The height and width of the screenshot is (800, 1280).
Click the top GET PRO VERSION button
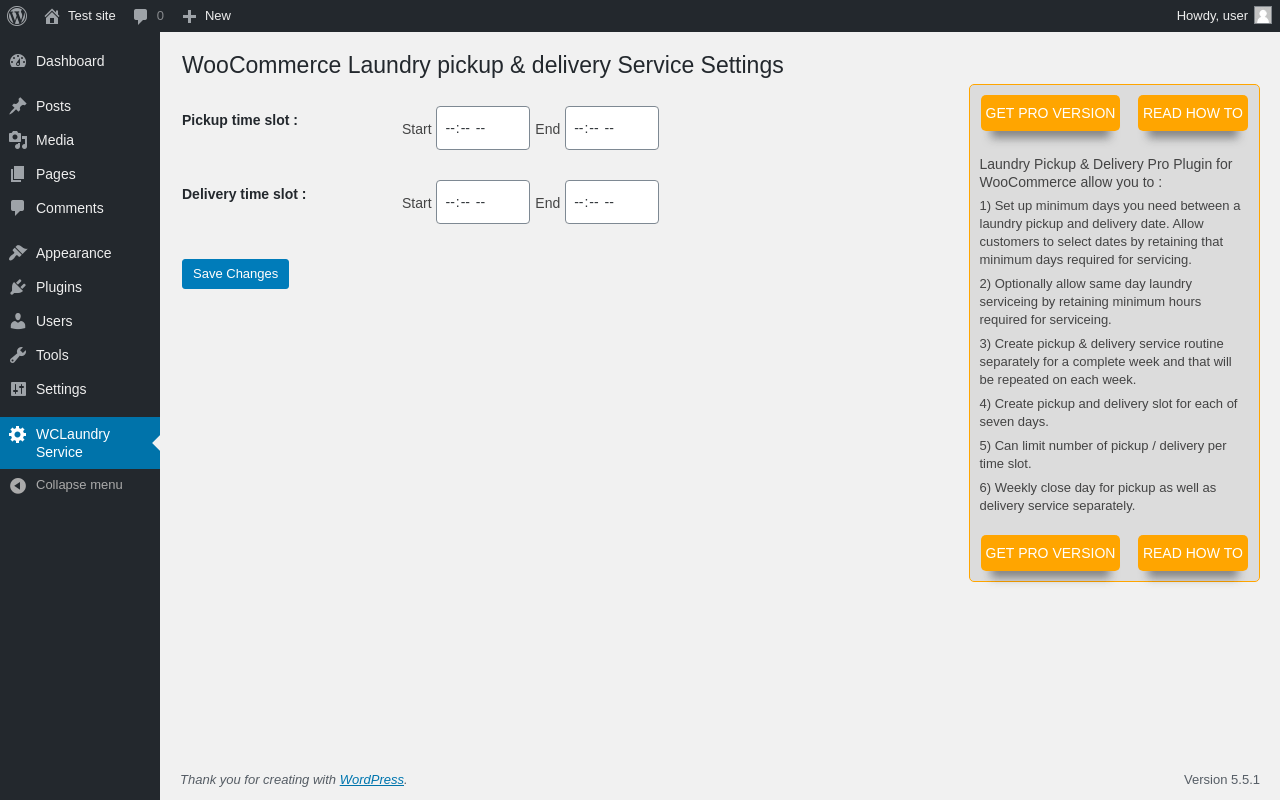(x=1050, y=113)
